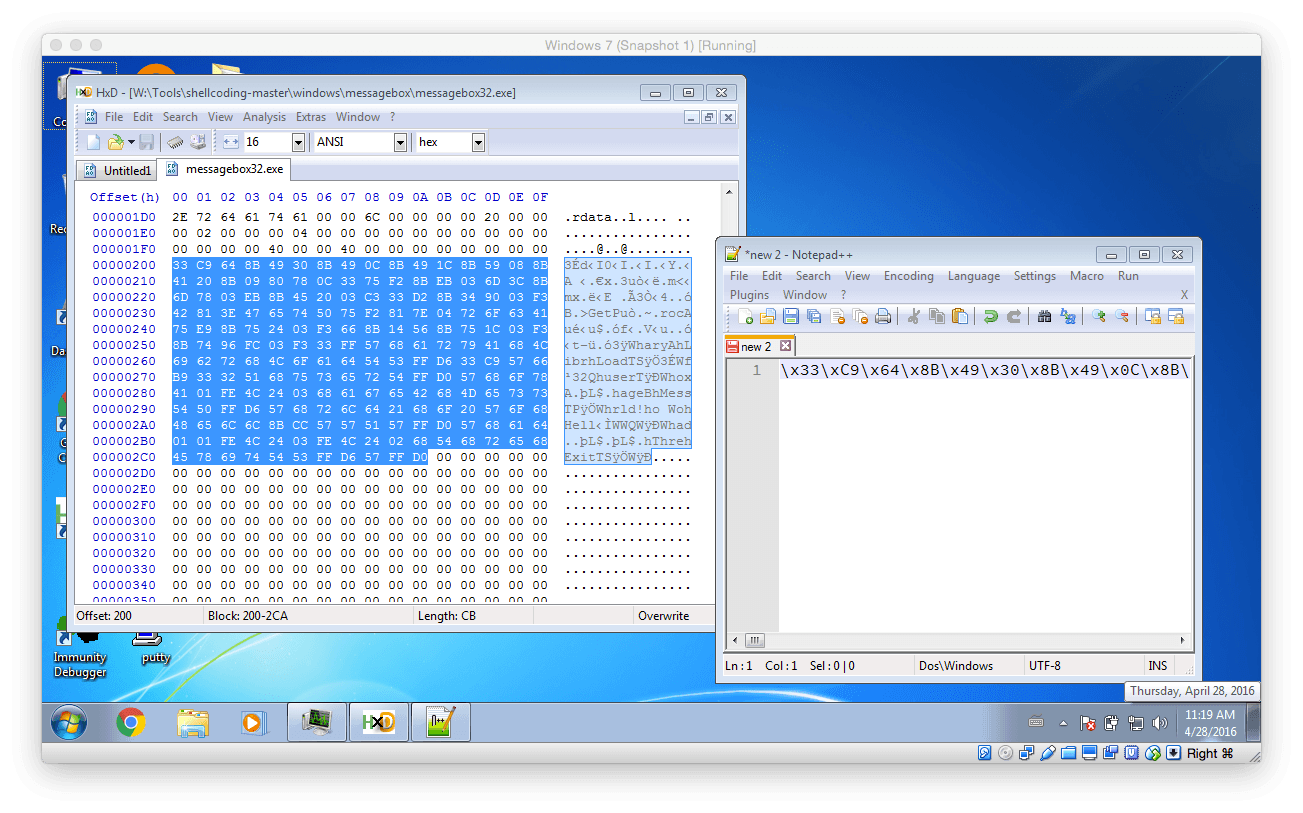Select the messagebox32.exe tab in HxD

(x=224, y=169)
